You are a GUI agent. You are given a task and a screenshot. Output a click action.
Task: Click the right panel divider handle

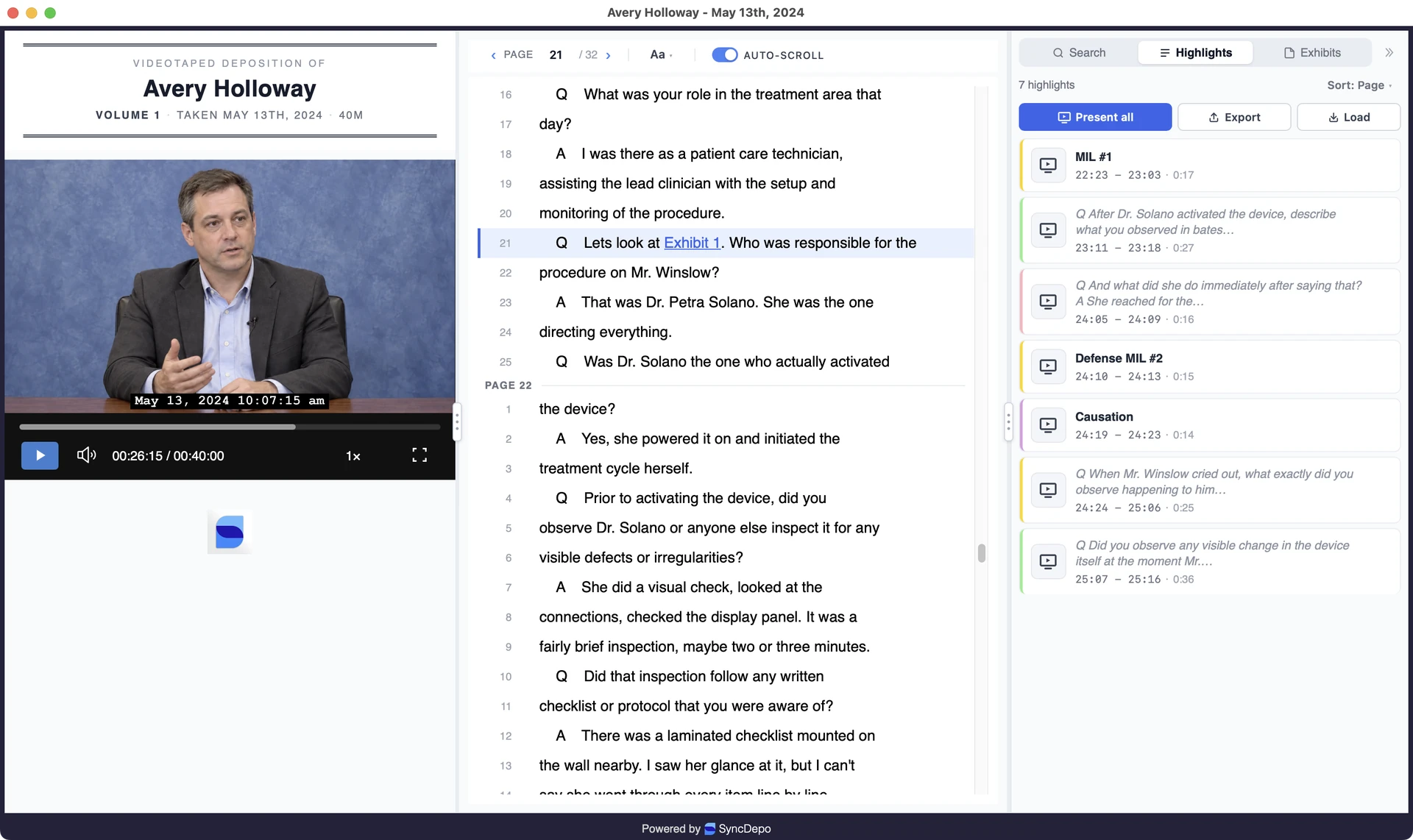pyautogui.click(x=1008, y=421)
